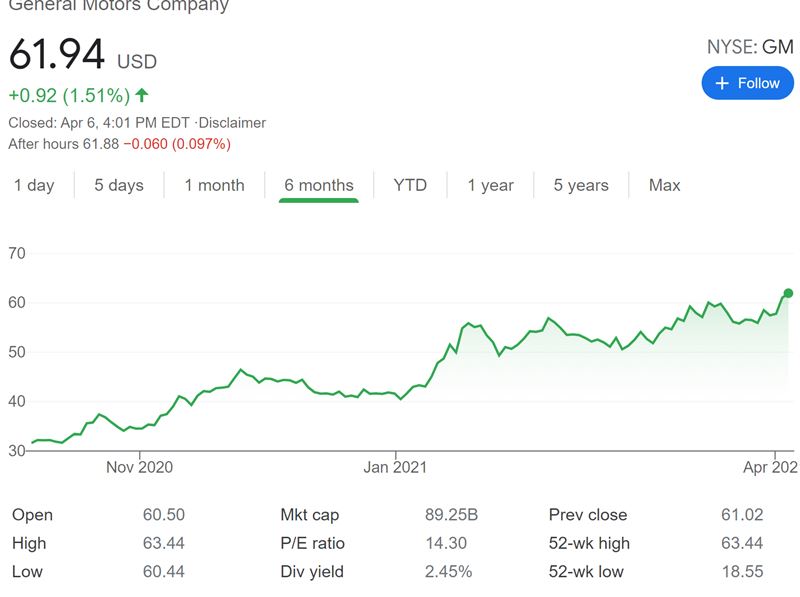Click the USD currency label
This screenshot has height=597, width=800.
point(137,62)
